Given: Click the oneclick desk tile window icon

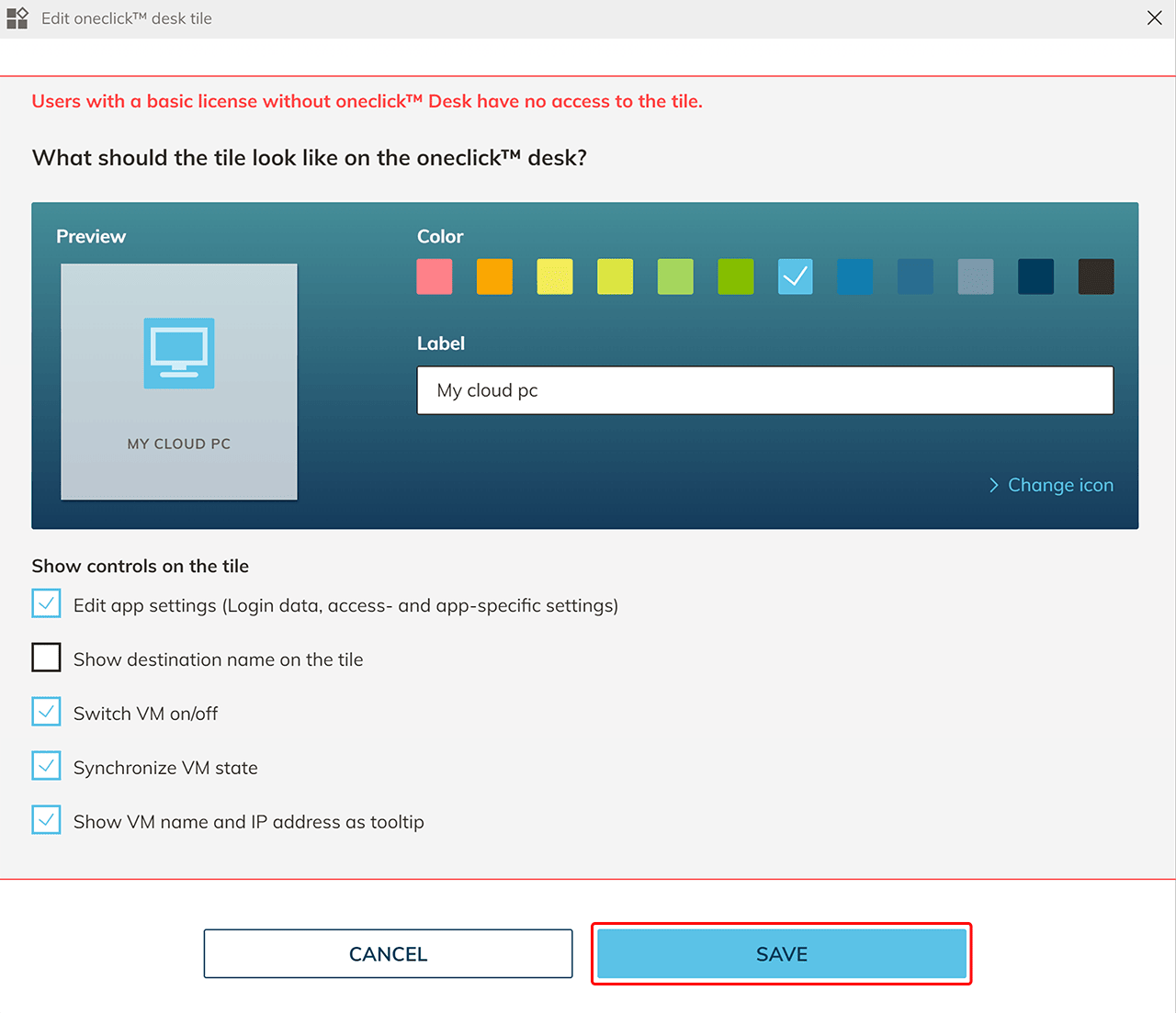Looking at the screenshot, I should (17, 18).
